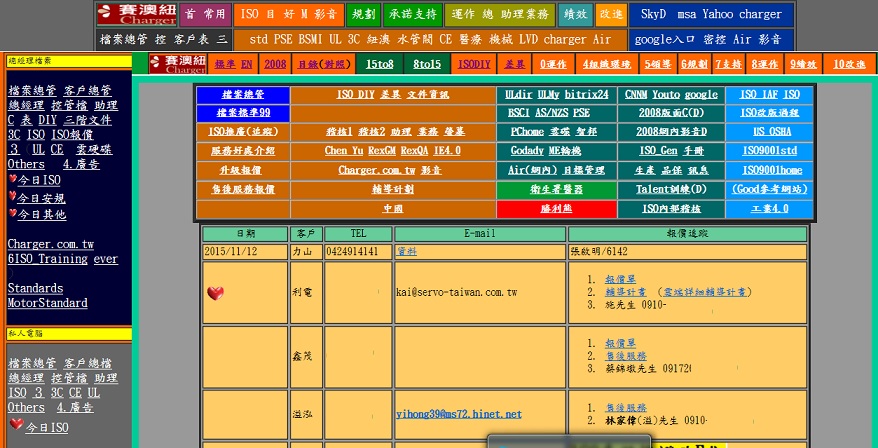Open the ISODIY tab in the tab strip
This screenshot has width=878, height=448.
[474, 64]
